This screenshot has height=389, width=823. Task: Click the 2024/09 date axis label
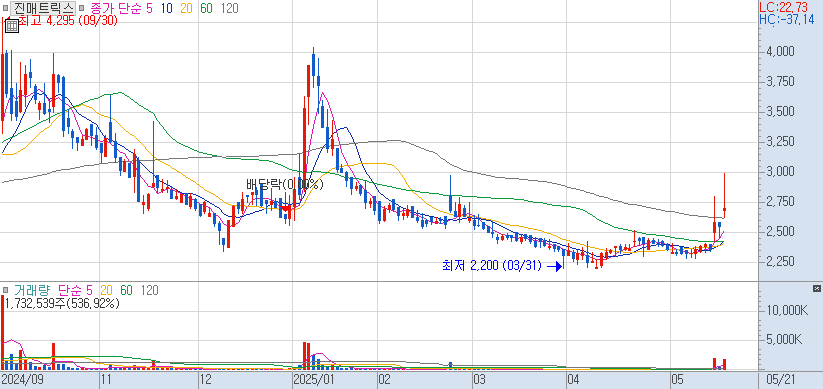(22, 379)
